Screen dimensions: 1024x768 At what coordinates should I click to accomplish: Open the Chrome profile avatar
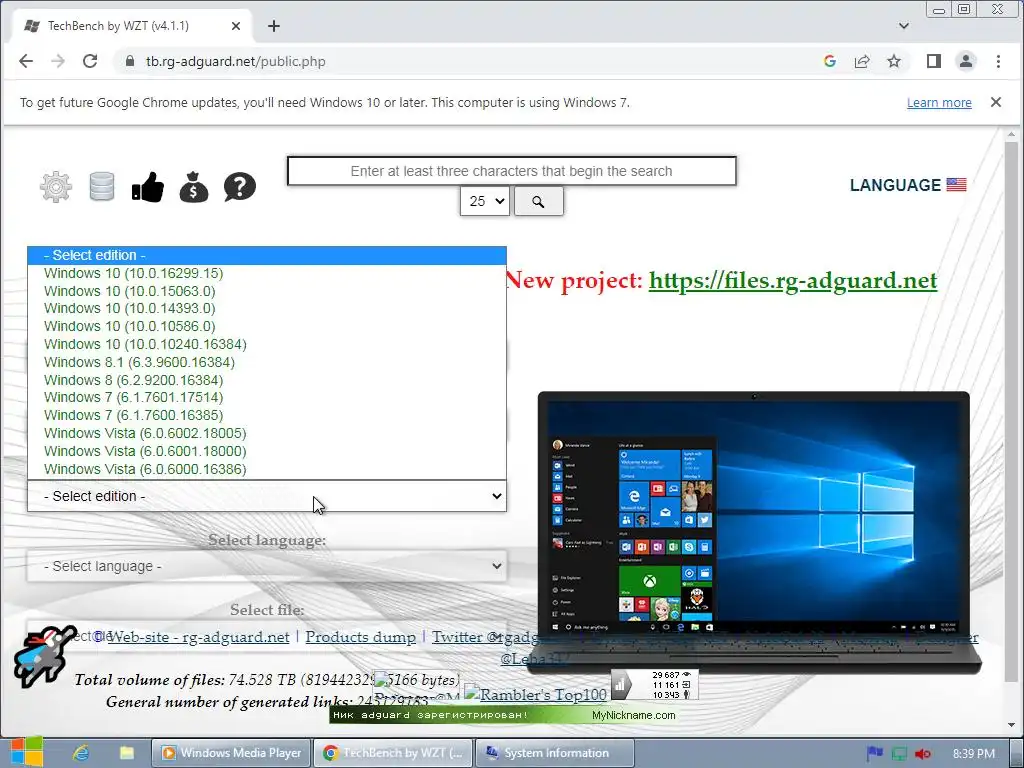coord(966,61)
